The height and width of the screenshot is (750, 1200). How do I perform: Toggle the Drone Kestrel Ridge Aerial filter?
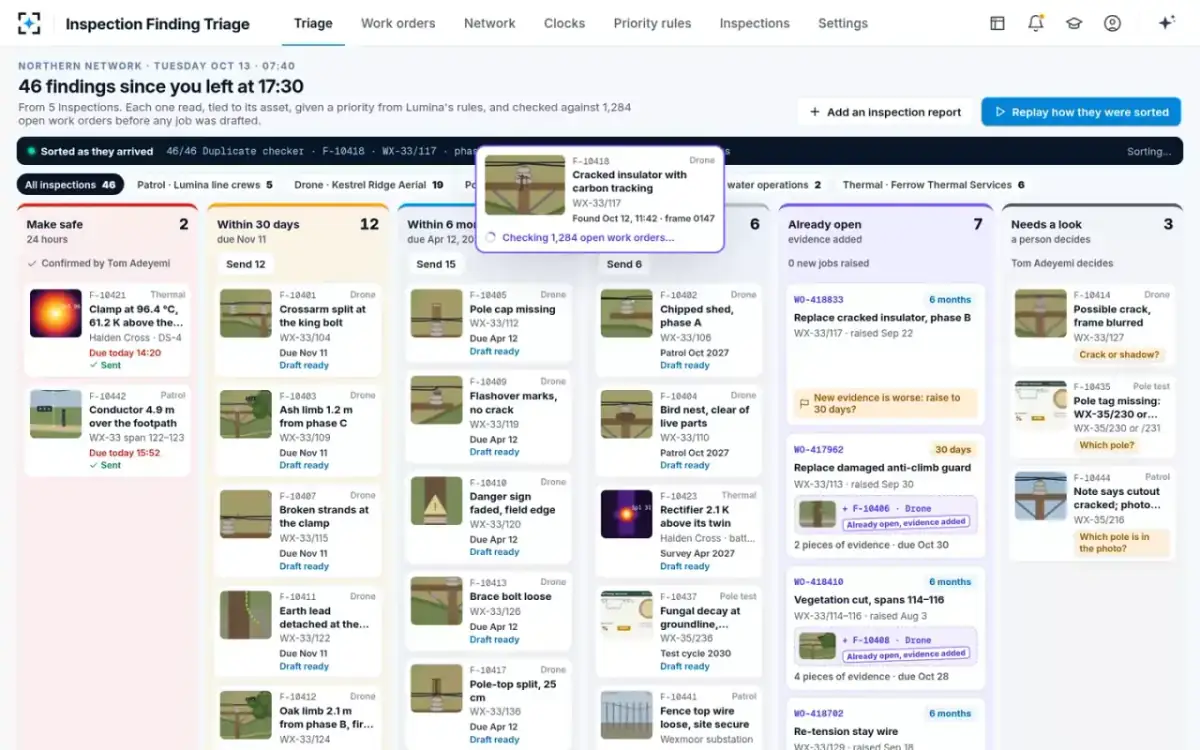368,185
